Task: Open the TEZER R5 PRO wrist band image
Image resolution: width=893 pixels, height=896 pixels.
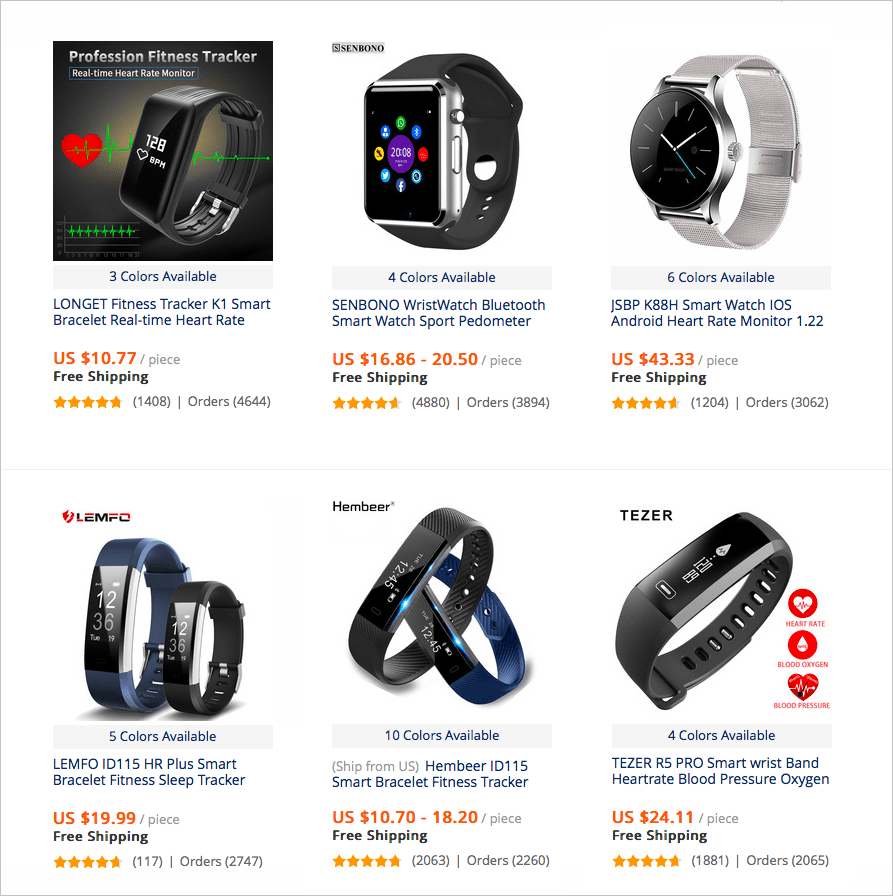Action: click(x=721, y=610)
